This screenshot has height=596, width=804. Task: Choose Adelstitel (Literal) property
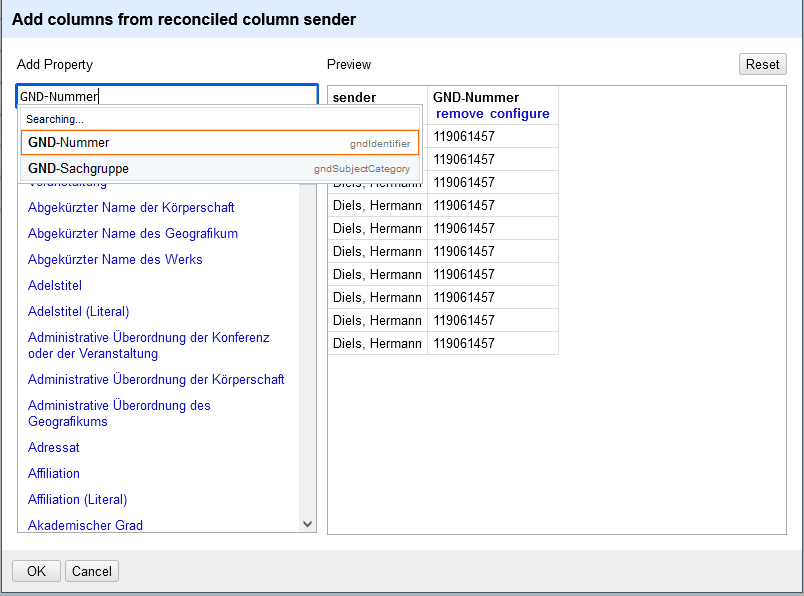coord(78,312)
